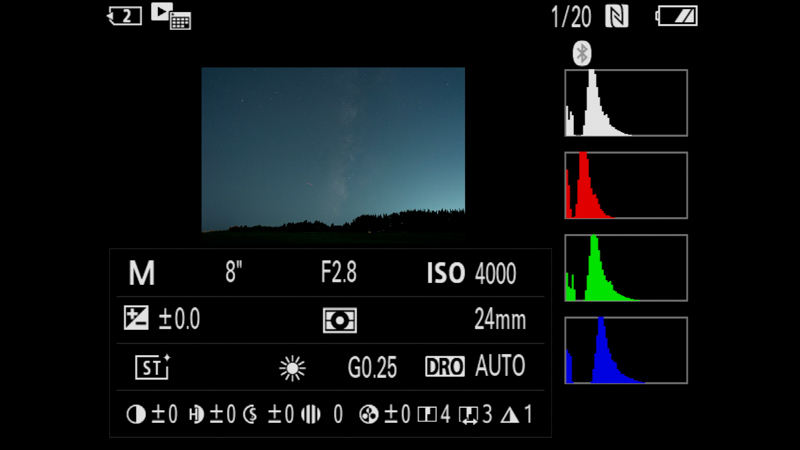The image size is (800, 450).
Task: Click the AUTO DRO setting text
Action: pos(500,366)
